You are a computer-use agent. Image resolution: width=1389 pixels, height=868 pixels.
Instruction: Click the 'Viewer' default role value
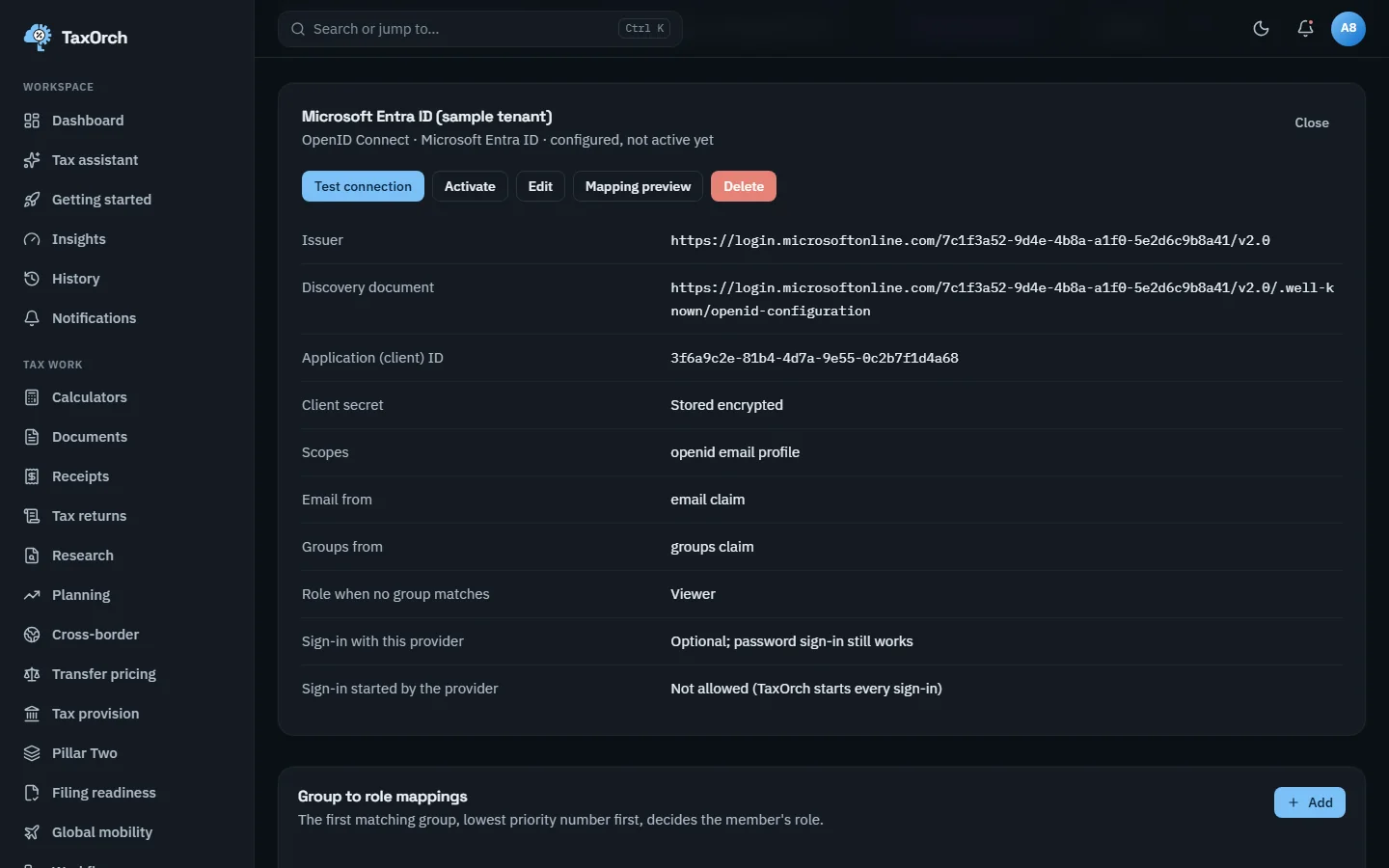(x=694, y=594)
